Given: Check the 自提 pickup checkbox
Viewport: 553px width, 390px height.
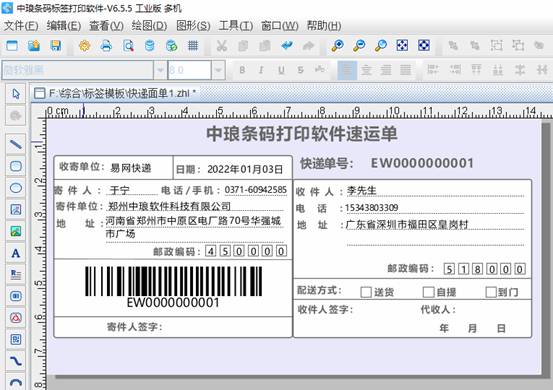Looking at the screenshot, I should 428,292.
